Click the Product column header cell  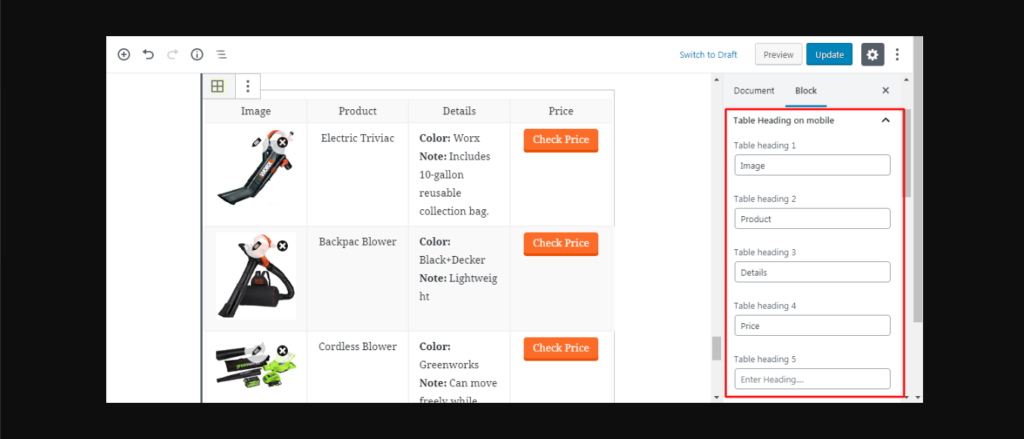358,111
